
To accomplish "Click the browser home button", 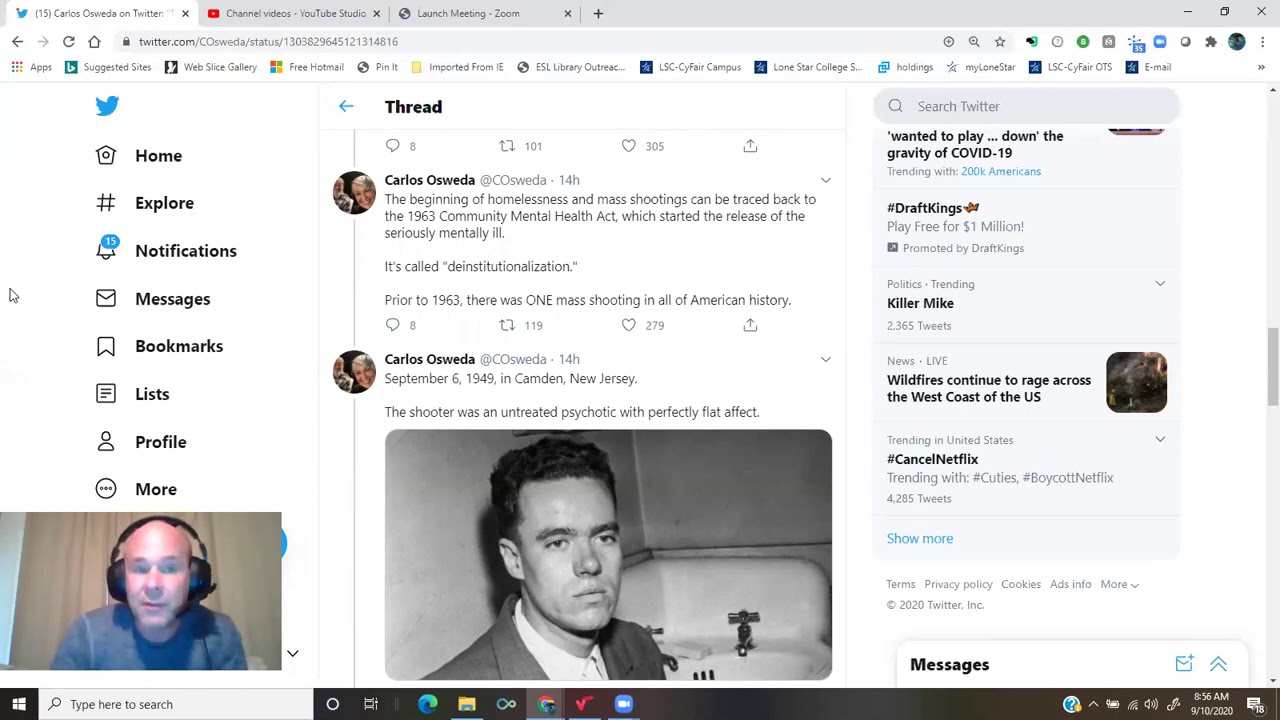I will 94,41.
